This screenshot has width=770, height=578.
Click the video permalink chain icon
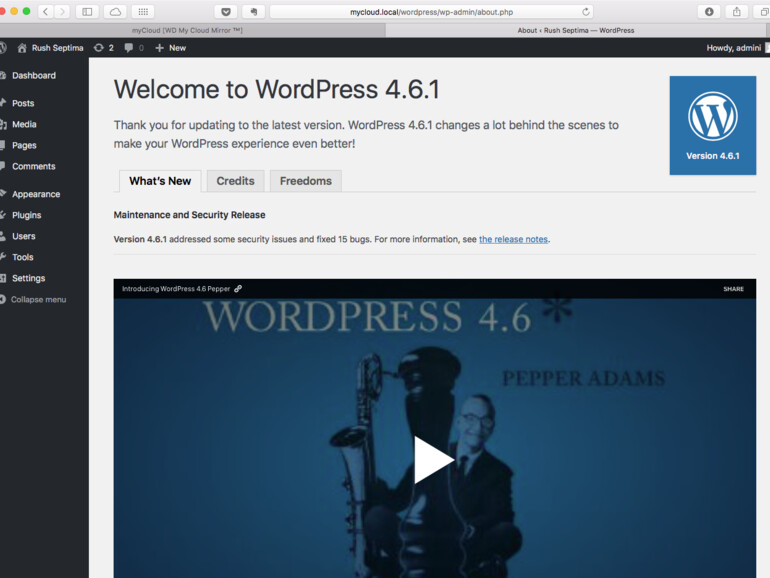(238, 289)
